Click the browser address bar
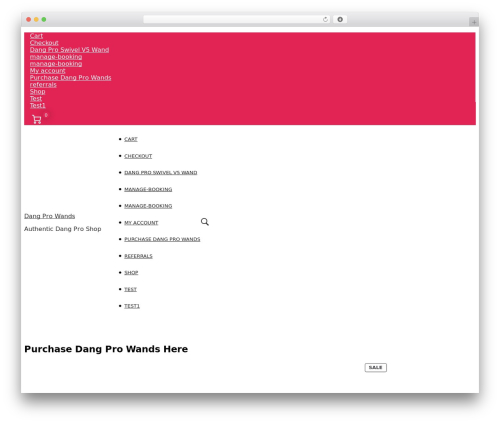The width and height of the screenshot is (500, 423). point(236,20)
